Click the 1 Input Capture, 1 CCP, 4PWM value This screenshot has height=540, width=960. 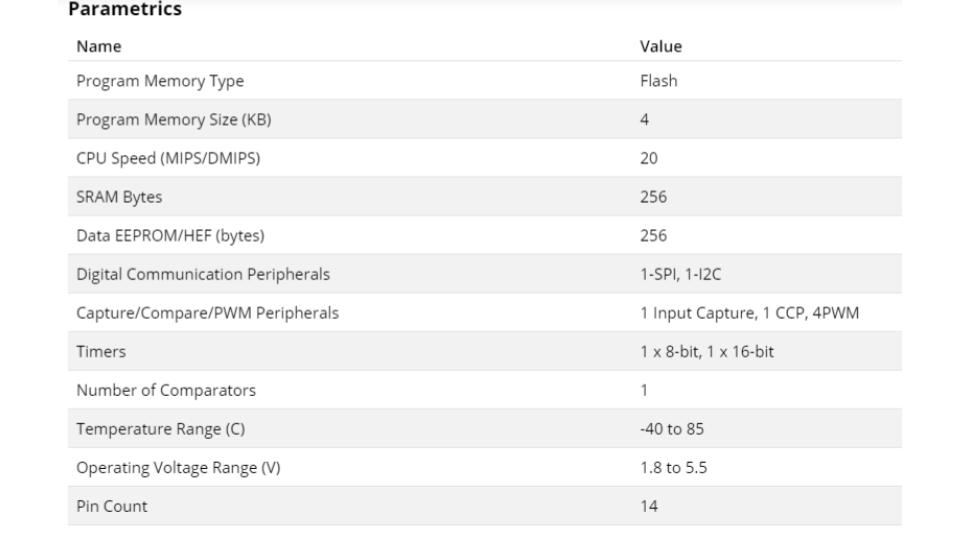pyautogui.click(x=749, y=313)
